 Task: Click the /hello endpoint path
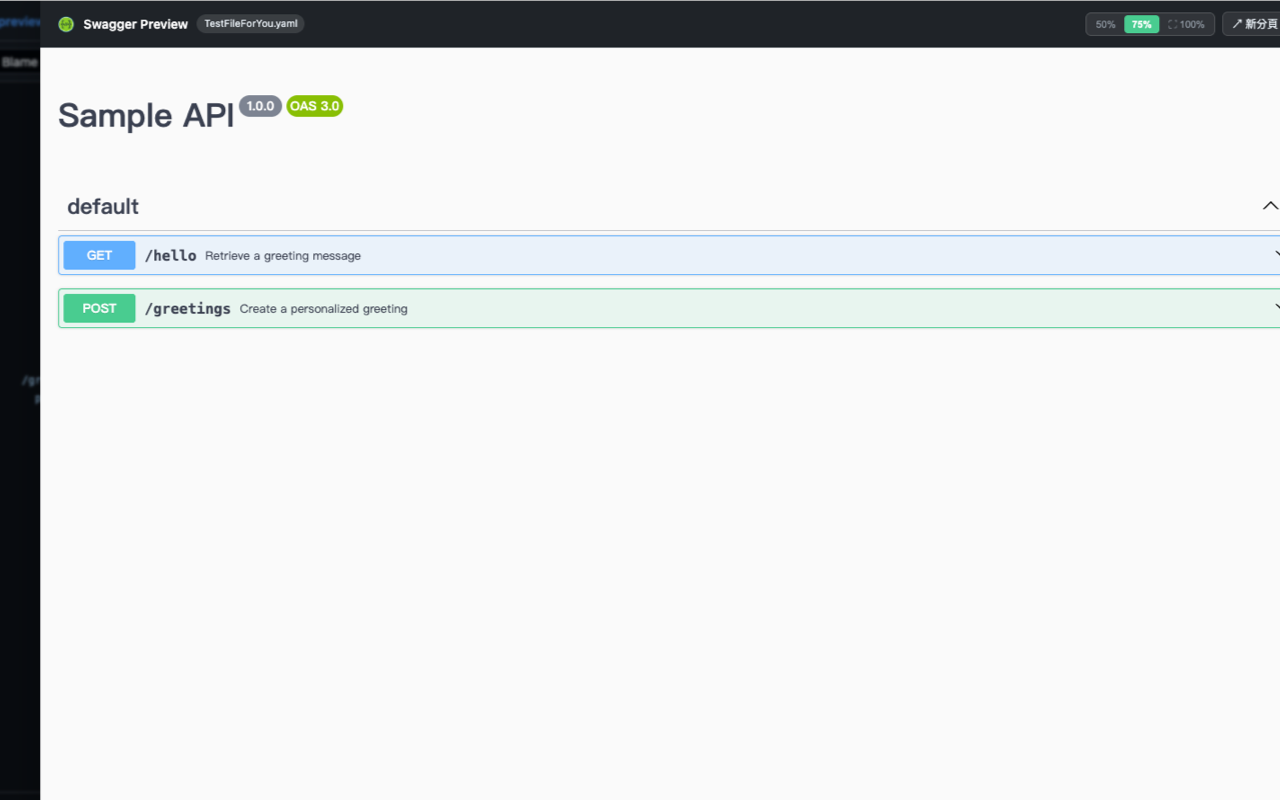click(170, 255)
